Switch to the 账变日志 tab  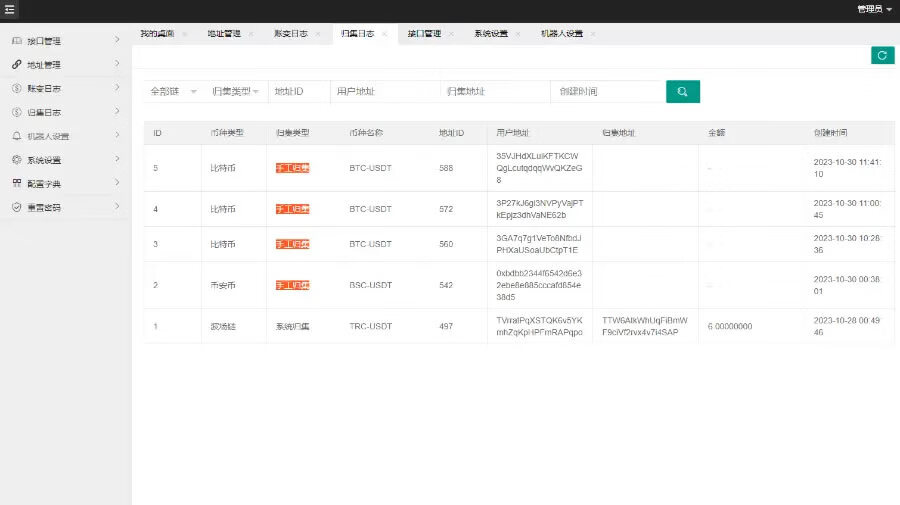(291, 34)
